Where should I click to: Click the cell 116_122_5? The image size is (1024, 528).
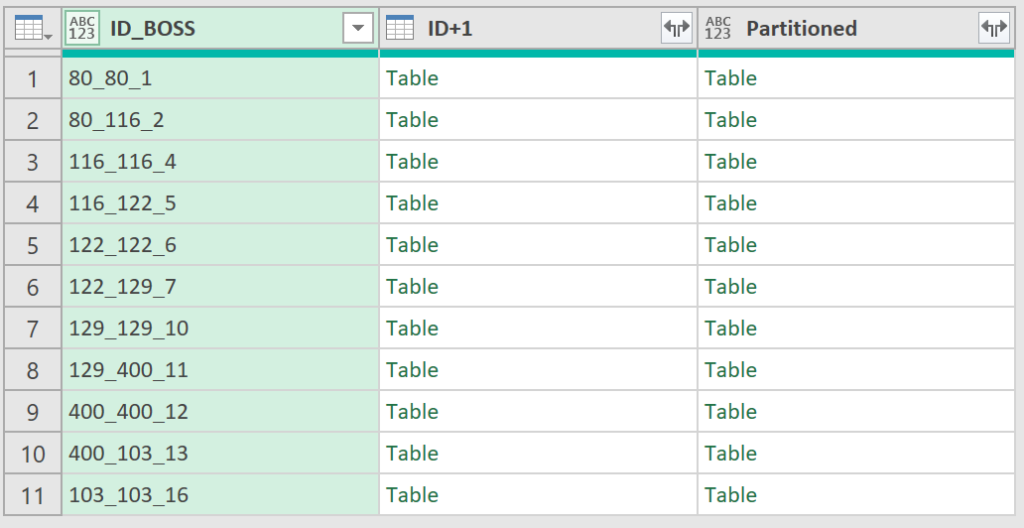tap(221, 203)
